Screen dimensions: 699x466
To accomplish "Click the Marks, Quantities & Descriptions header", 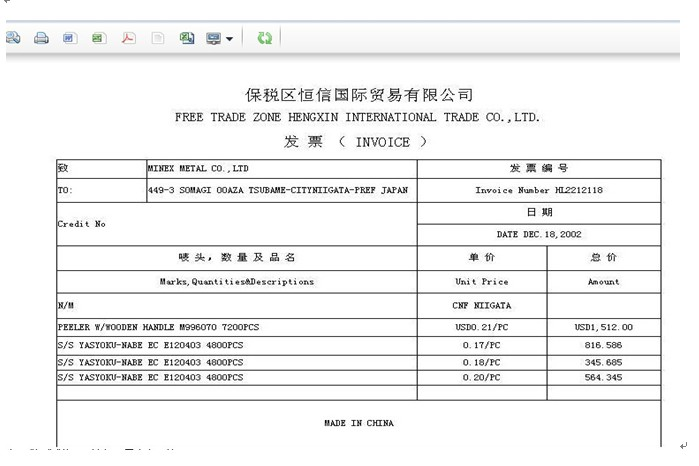I will click(237, 282).
